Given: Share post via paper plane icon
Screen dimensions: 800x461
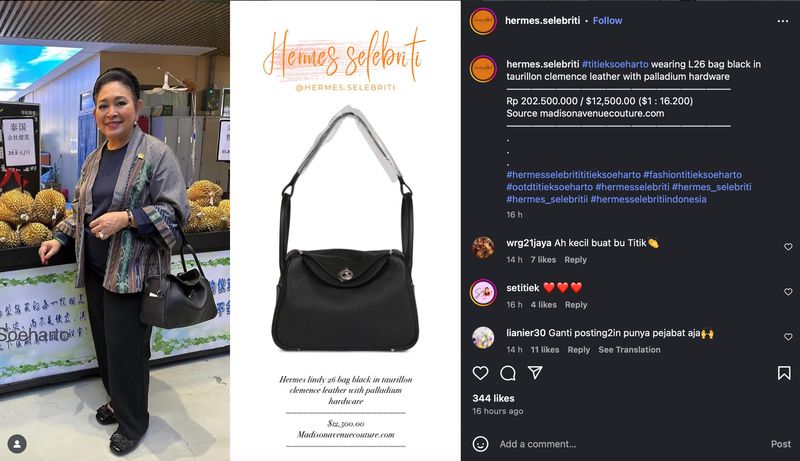Looking at the screenshot, I should coord(535,372).
